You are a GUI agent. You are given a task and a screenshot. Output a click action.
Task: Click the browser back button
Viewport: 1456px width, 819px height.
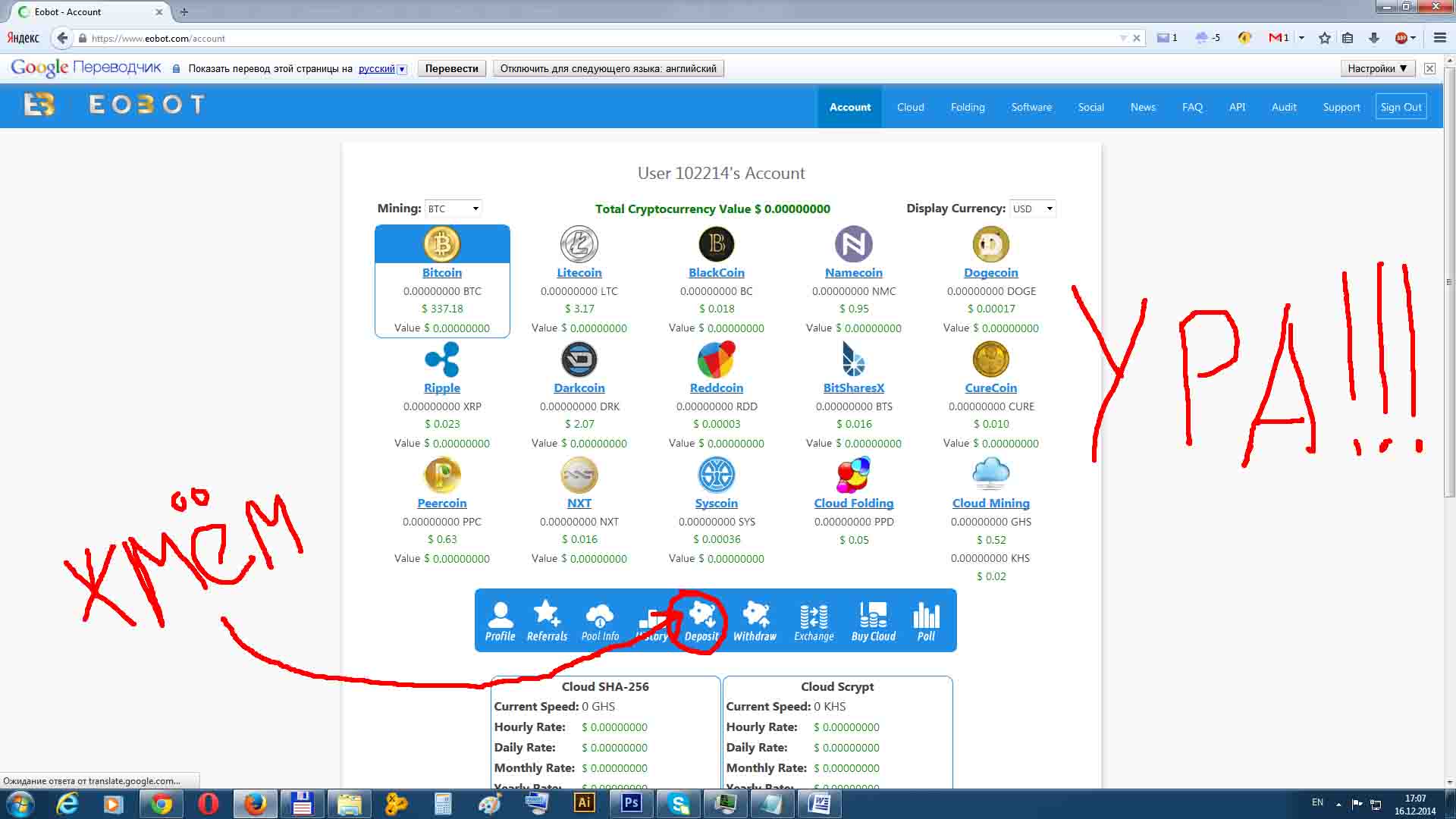62,38
